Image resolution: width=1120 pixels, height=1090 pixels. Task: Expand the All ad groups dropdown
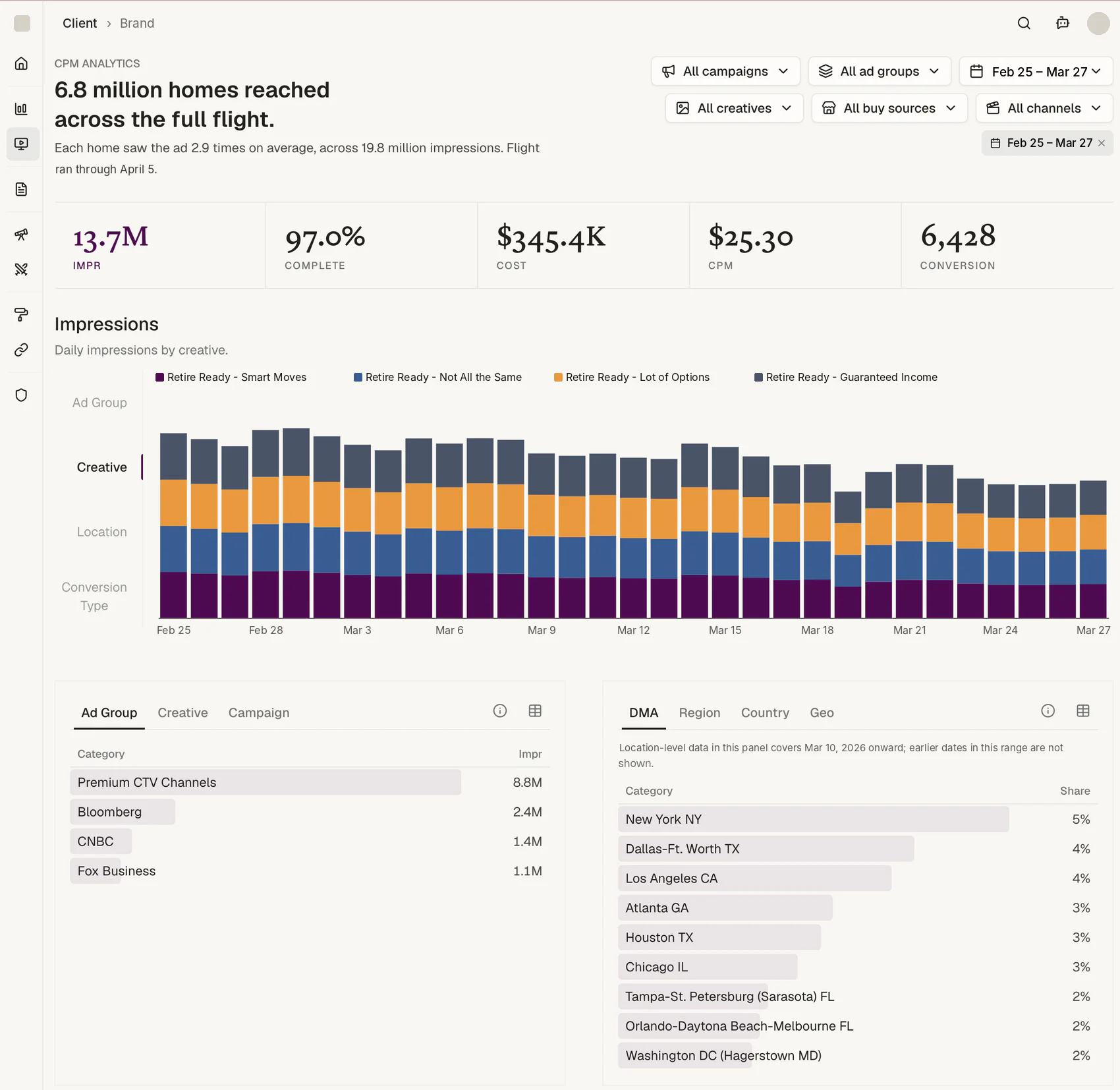tap(880, 71)
